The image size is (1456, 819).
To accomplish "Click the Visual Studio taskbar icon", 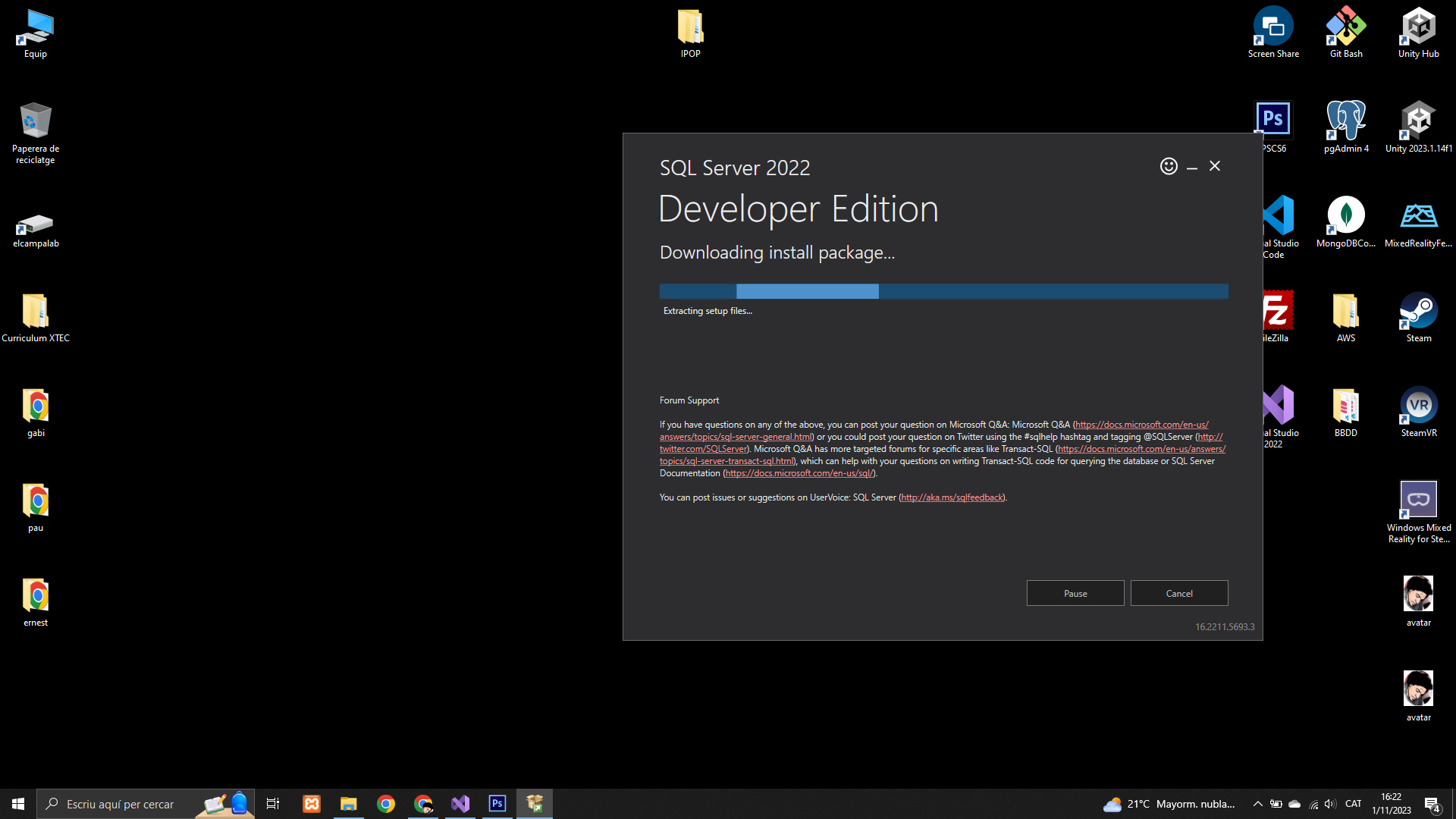I will (460, 804).
